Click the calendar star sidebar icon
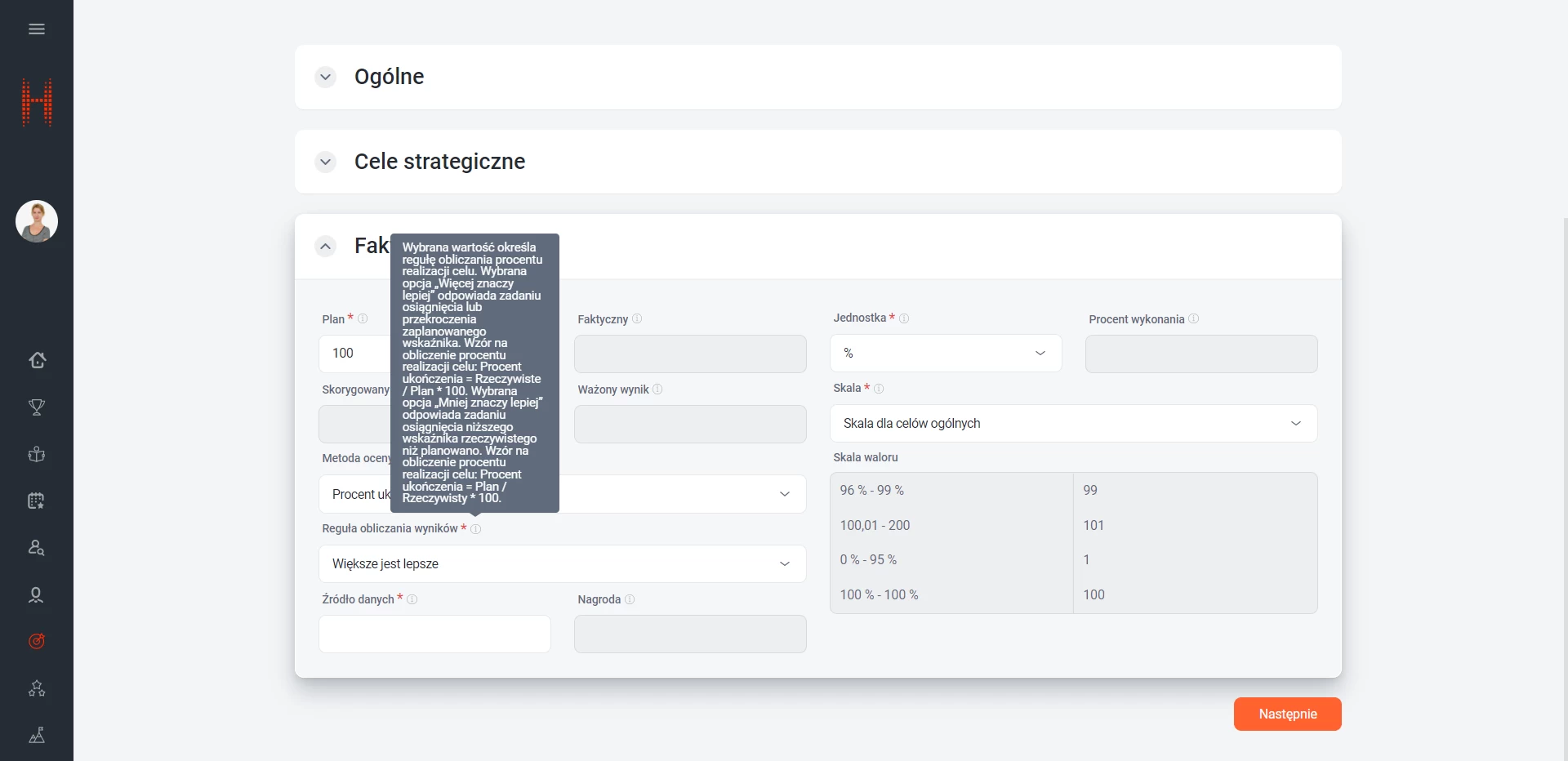 pyautogui.click(x=37, y=501)
